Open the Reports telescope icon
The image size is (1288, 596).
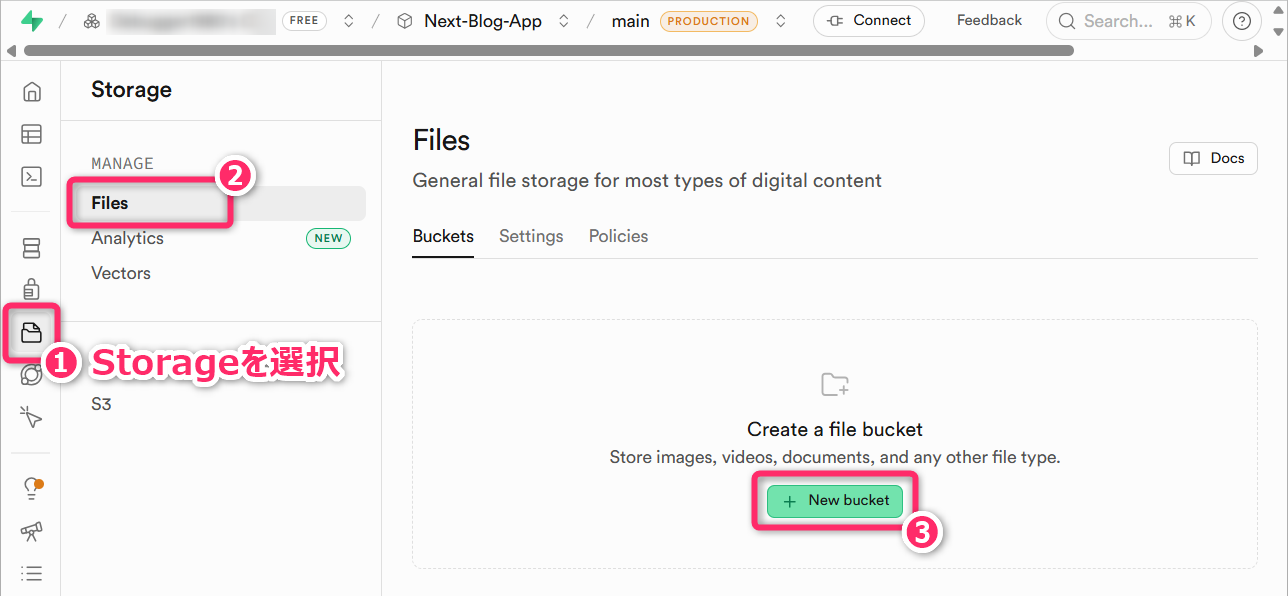tap(32, 531)
